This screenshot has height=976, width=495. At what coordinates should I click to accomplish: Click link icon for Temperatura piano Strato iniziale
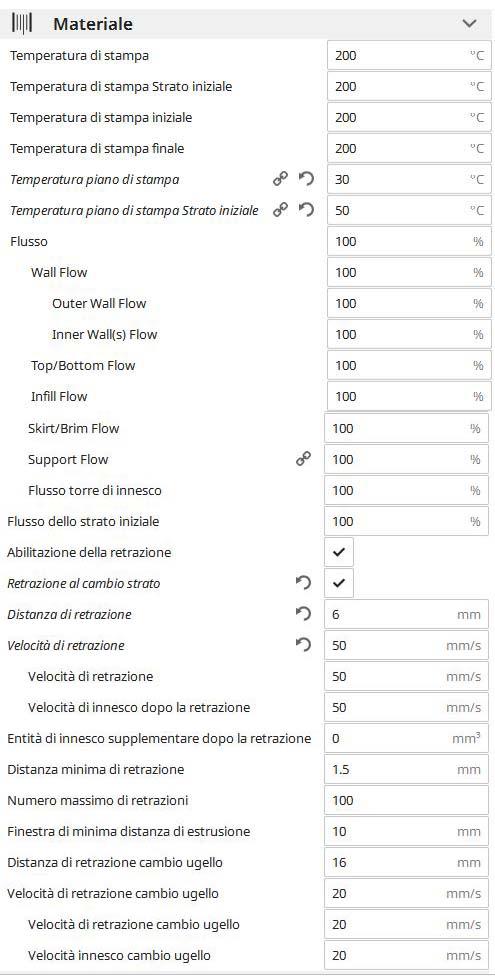pos(281,210)
